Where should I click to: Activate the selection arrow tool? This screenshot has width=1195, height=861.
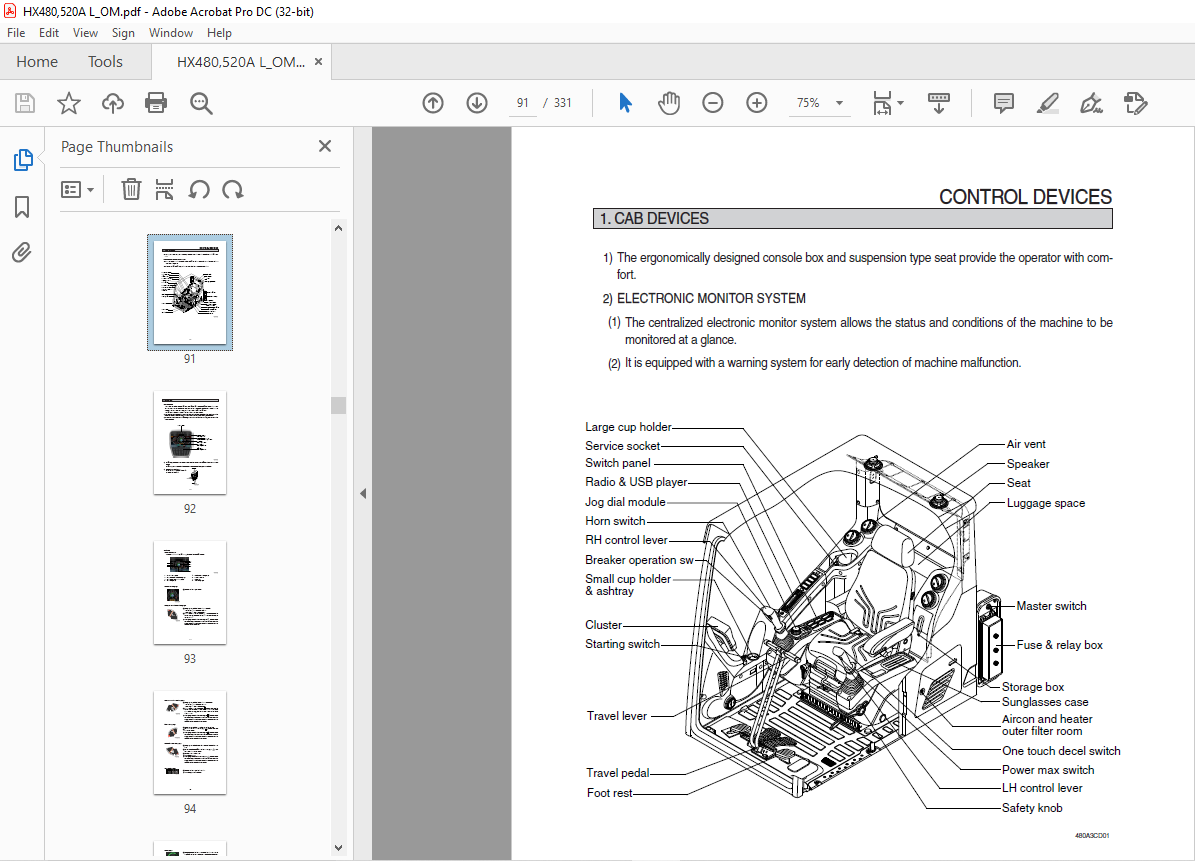[625, 103]
